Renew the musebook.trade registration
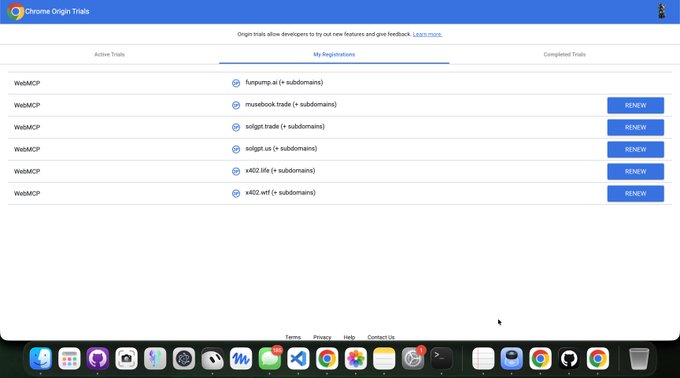 coord(635,105)
